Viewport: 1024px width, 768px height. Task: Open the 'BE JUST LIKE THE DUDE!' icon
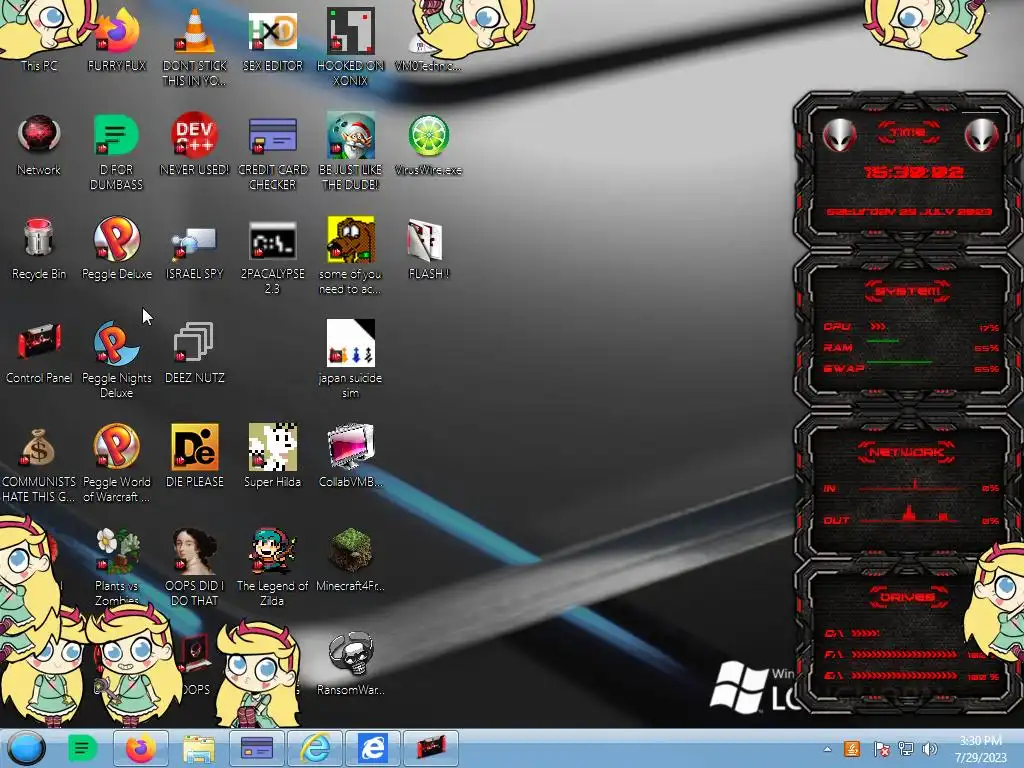click(x=351, y=152)
